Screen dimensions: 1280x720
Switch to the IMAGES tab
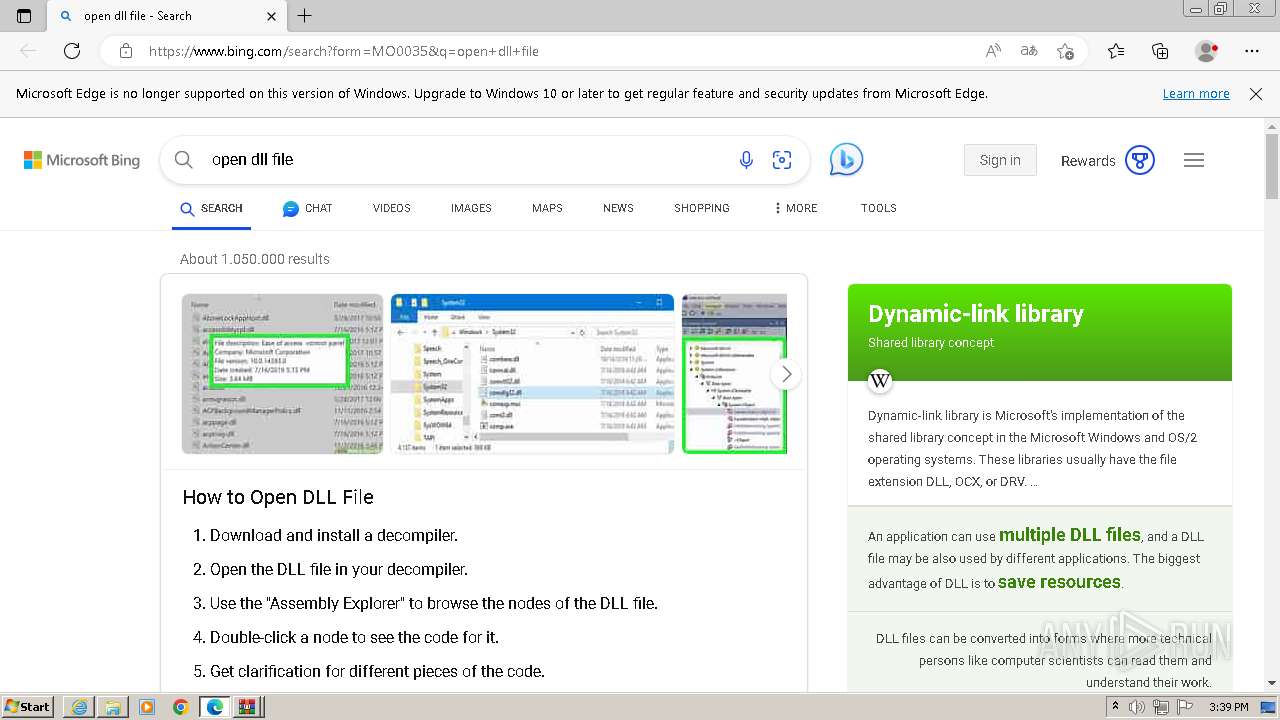point(471,208)
